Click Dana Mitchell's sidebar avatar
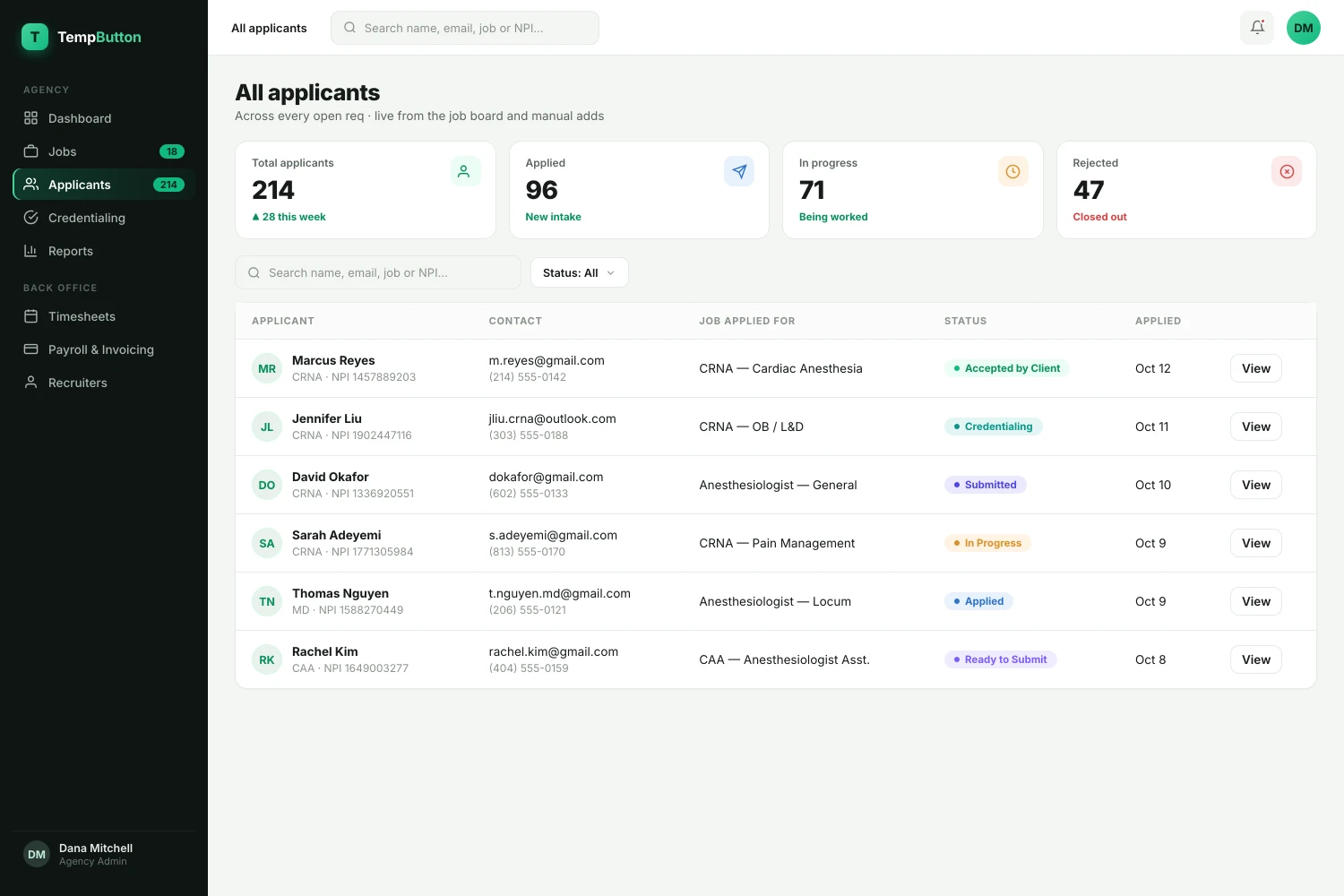 click(x=37, y=855)
